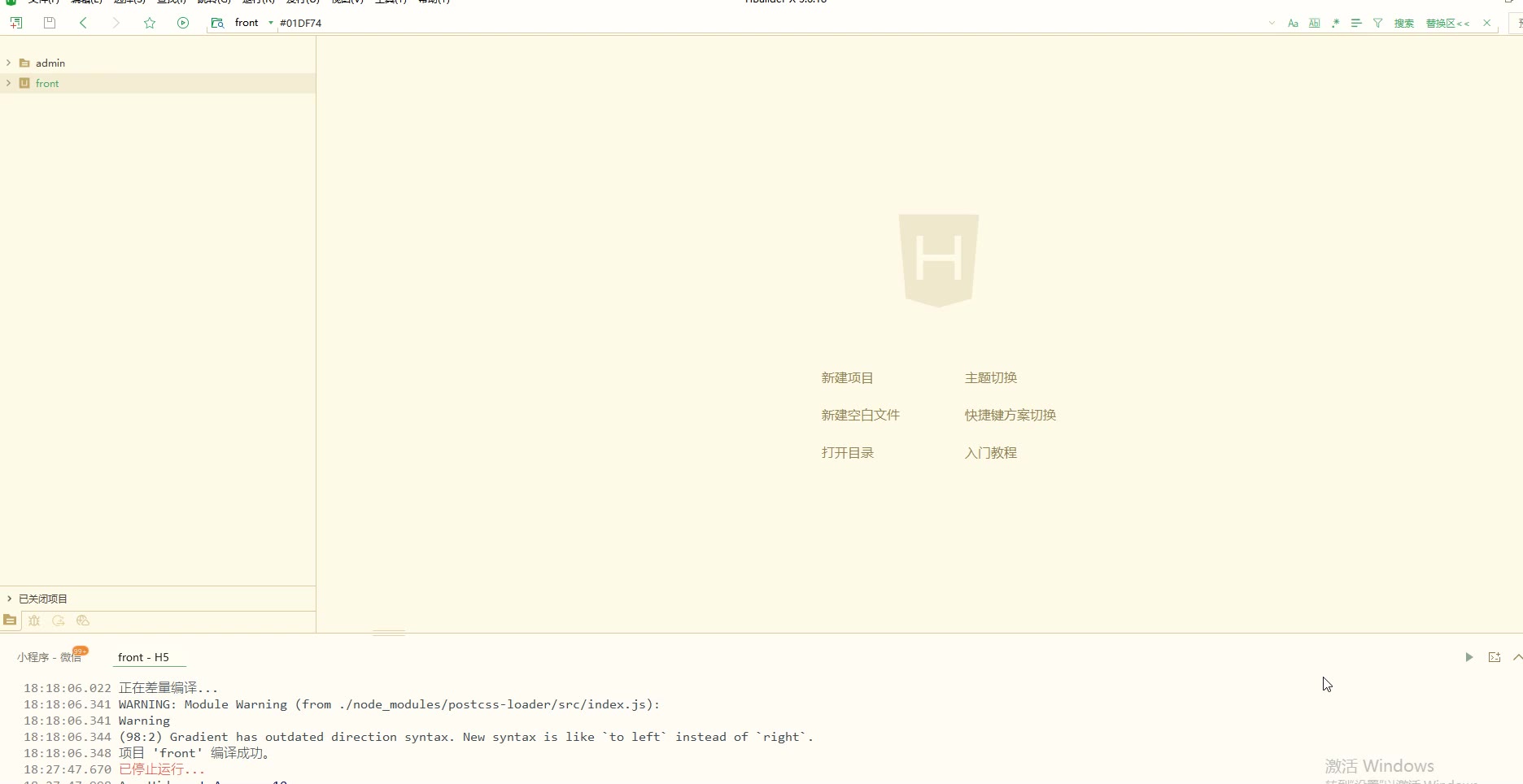Image resolution: width=1523 pixels, height=784 pixels.
Task: Click the save (floppy disk) toolbar icon
Action: [50, 23]
